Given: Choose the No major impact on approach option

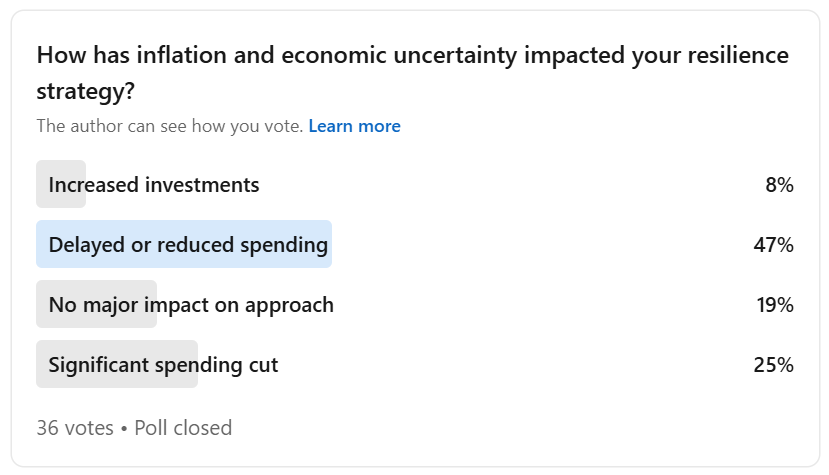Looking at the screenshot, I should [x=191, y=305].
